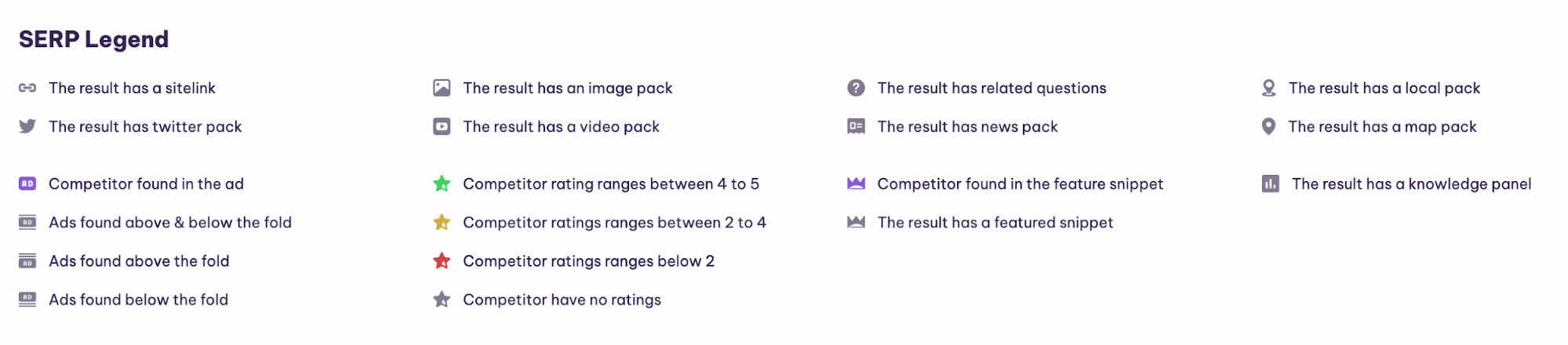Click the gray no-ratings star icon
1568x345 pixels.
click(442, 299)
